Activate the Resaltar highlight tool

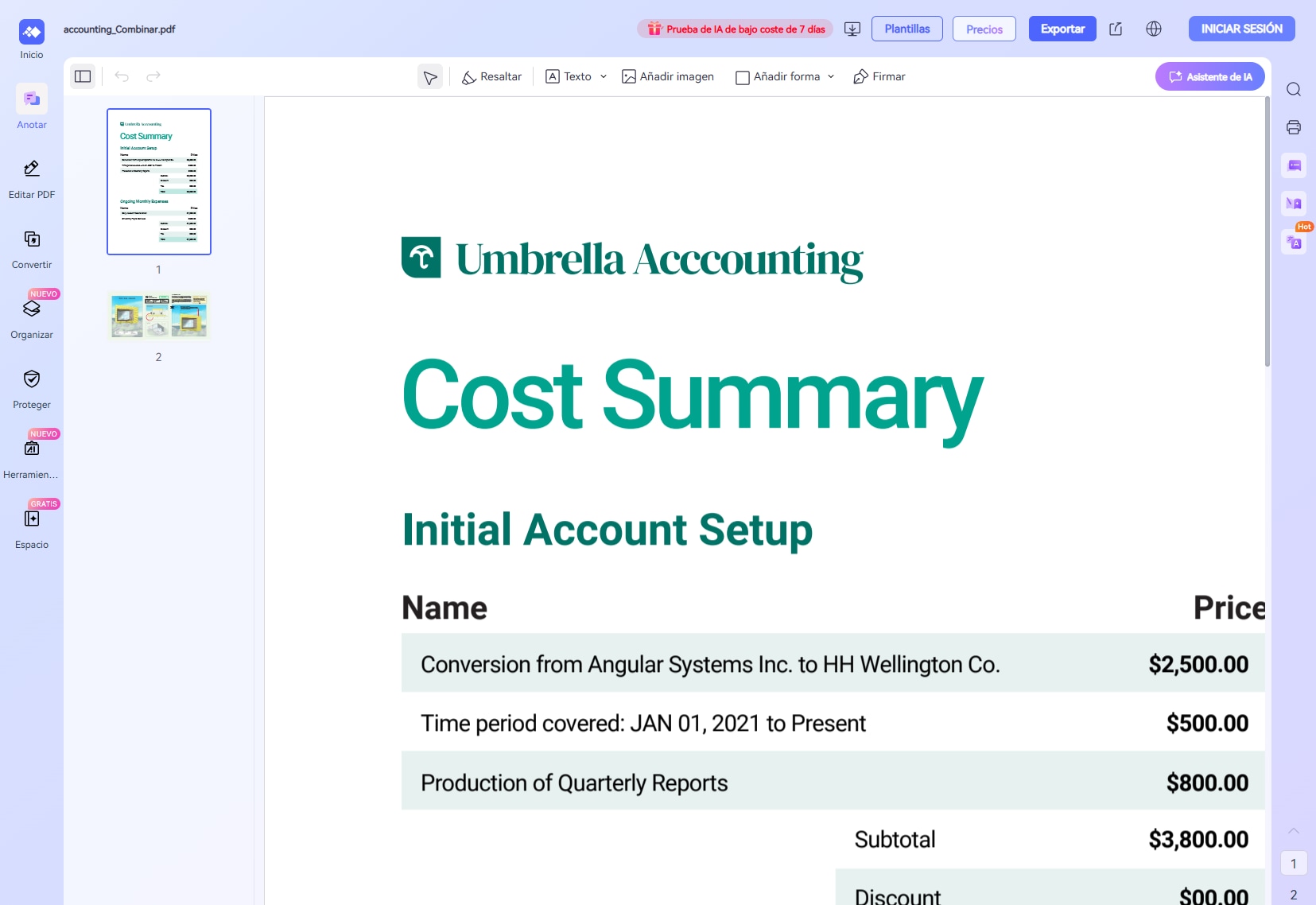(491, 77)
